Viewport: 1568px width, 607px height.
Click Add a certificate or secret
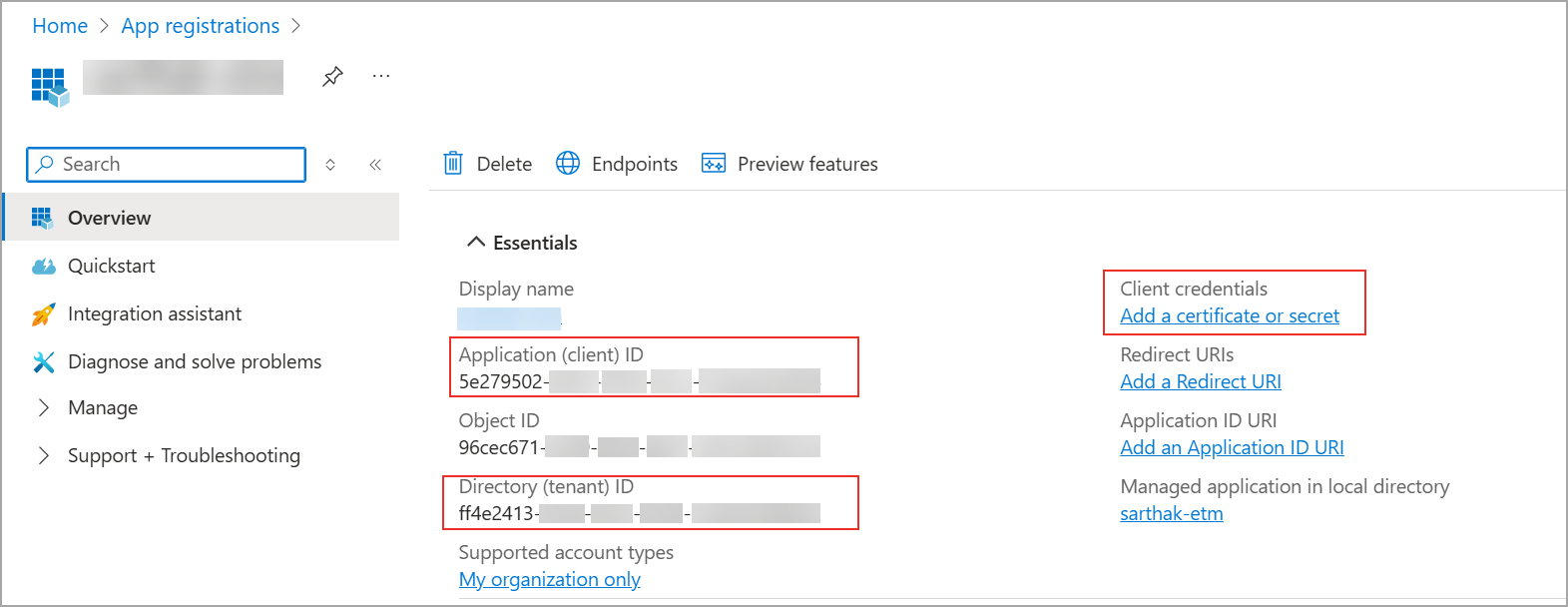[x=1230, y=315]
